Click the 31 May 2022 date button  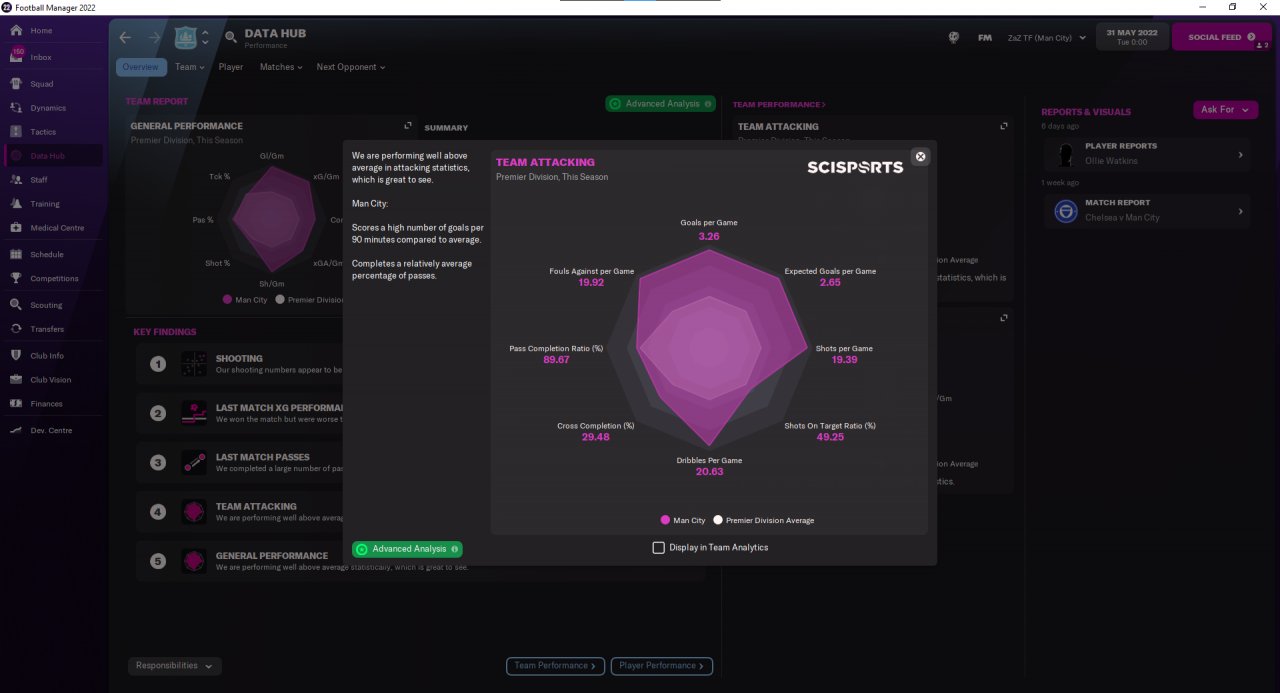tap(1131, 38)
